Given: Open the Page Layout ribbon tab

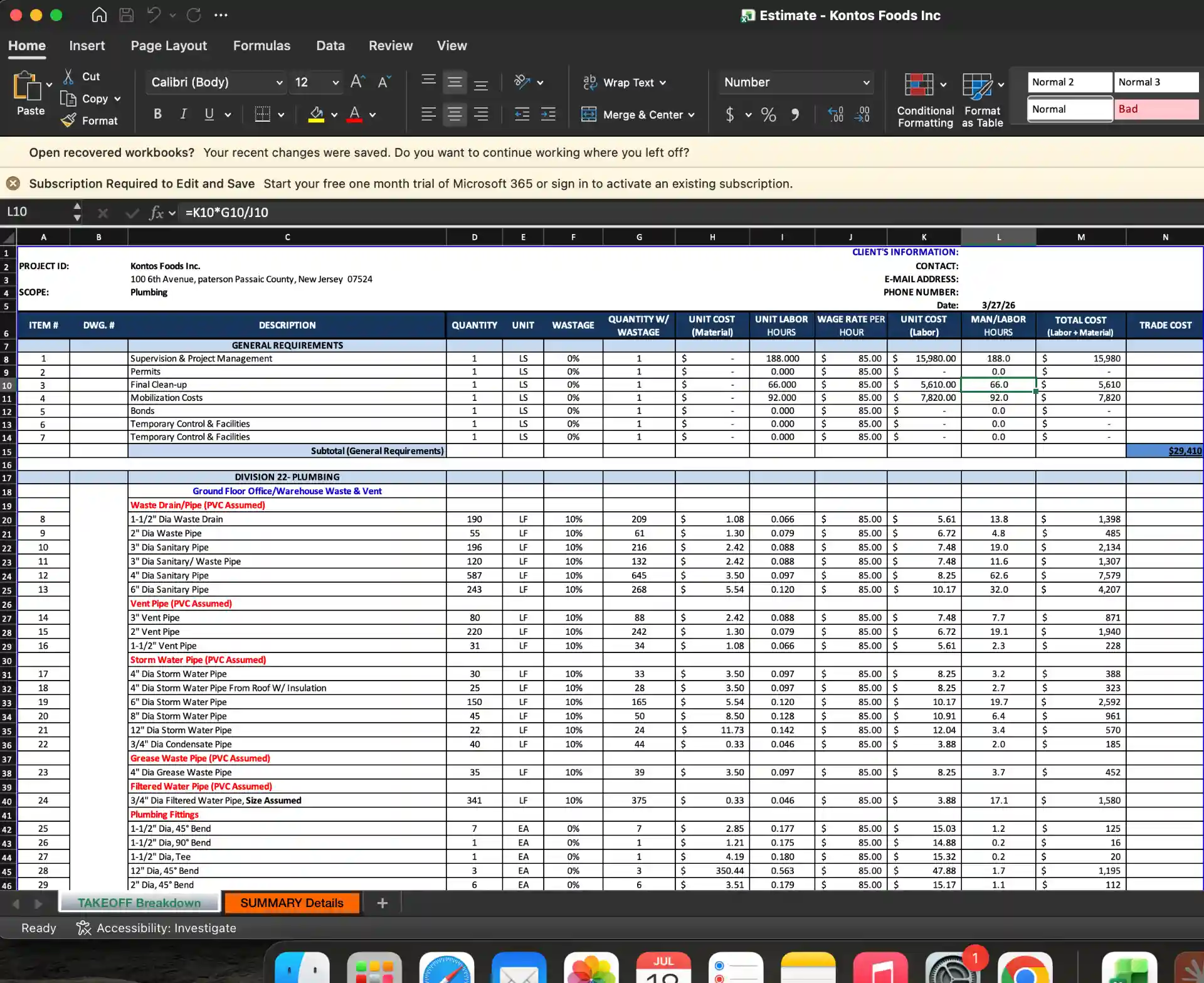Looking at the screenshot, I should pyautogui.click(x=169, y=46).
